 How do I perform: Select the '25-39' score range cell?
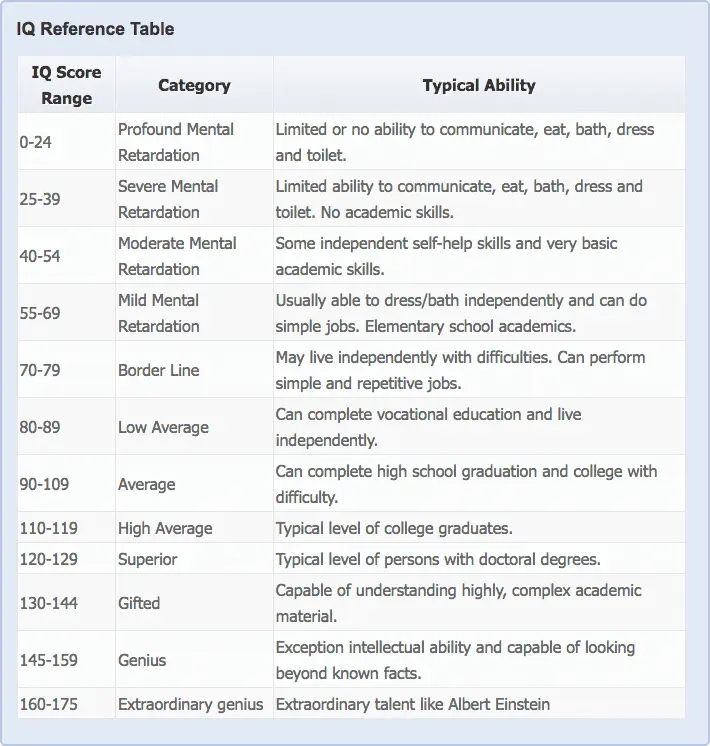coord(40,199)
